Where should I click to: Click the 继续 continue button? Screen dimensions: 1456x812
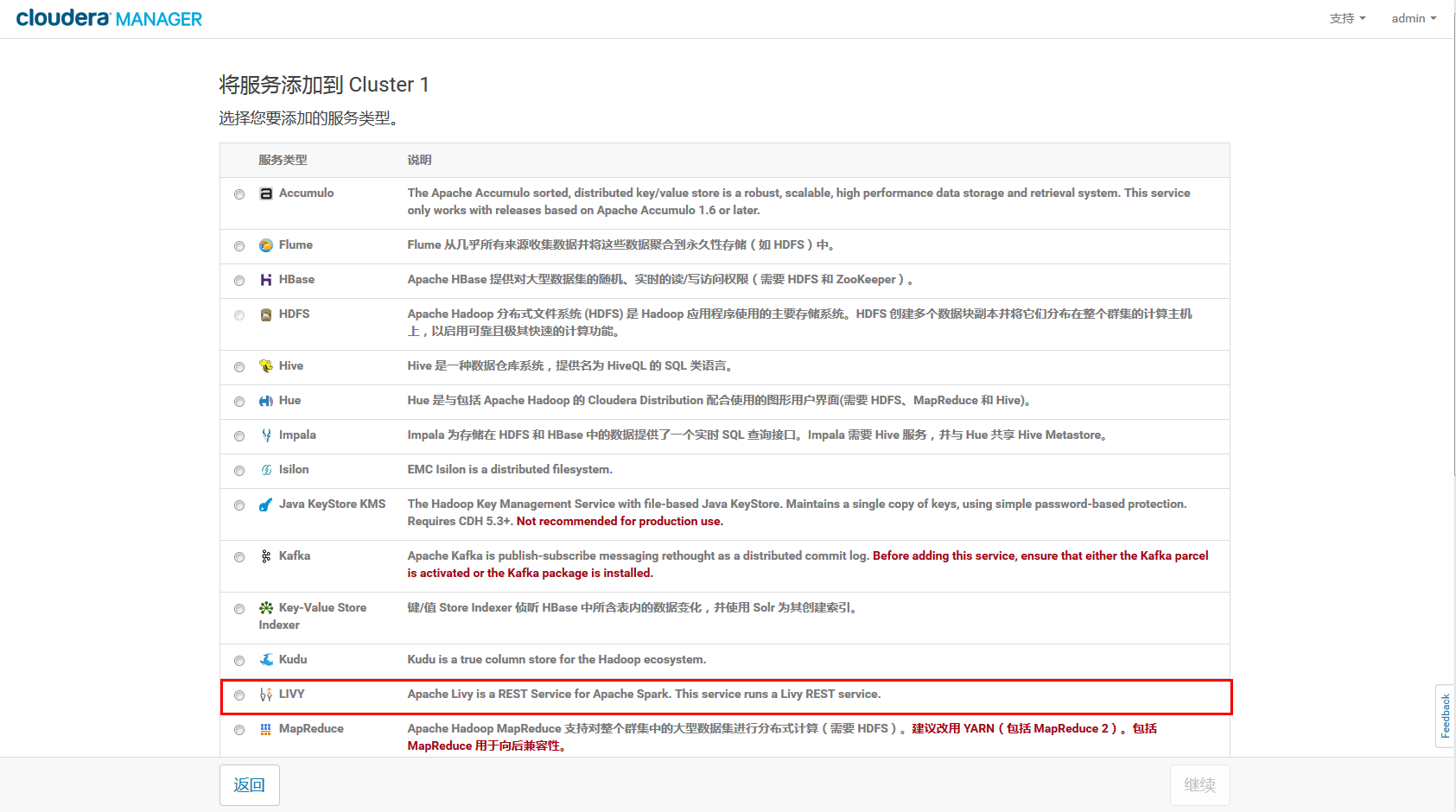(x=1199, y=784)
